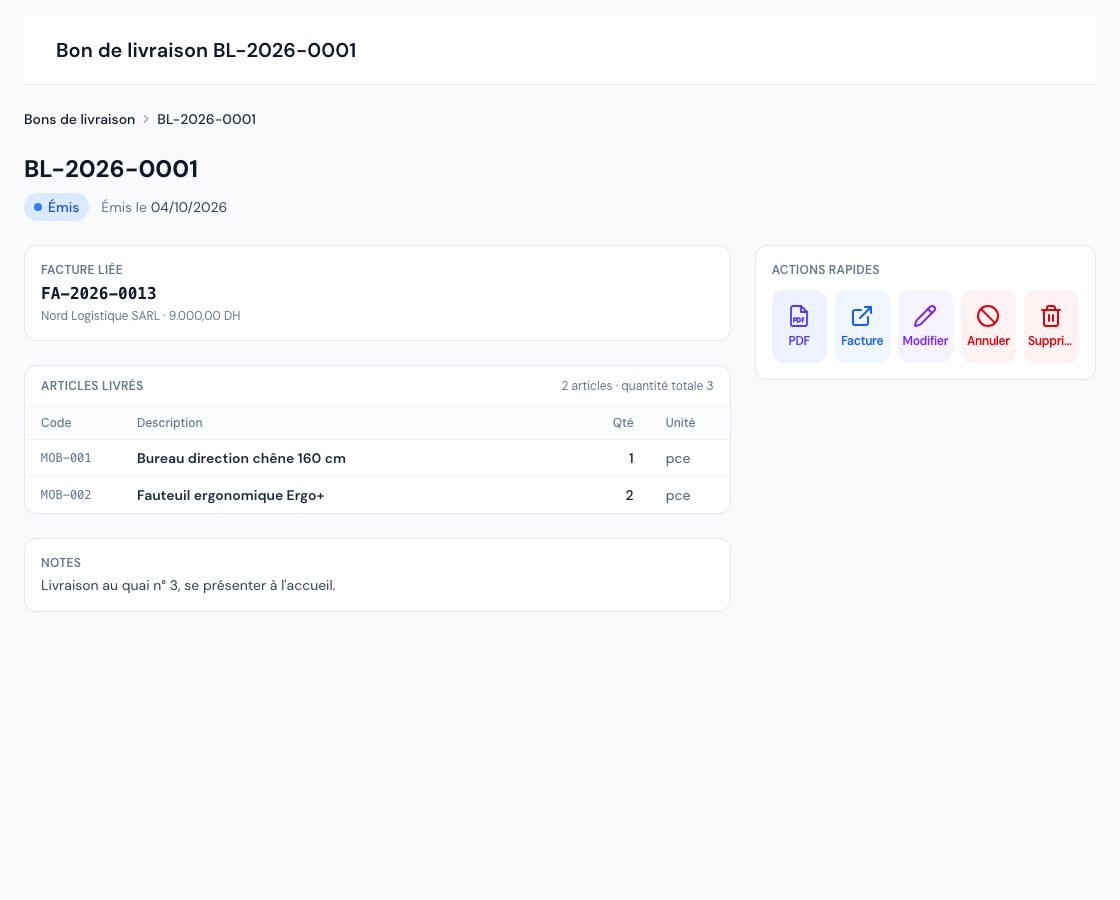
Task: Select the Fauteuil ergonomique Ergo+ row
Action: 377,495
